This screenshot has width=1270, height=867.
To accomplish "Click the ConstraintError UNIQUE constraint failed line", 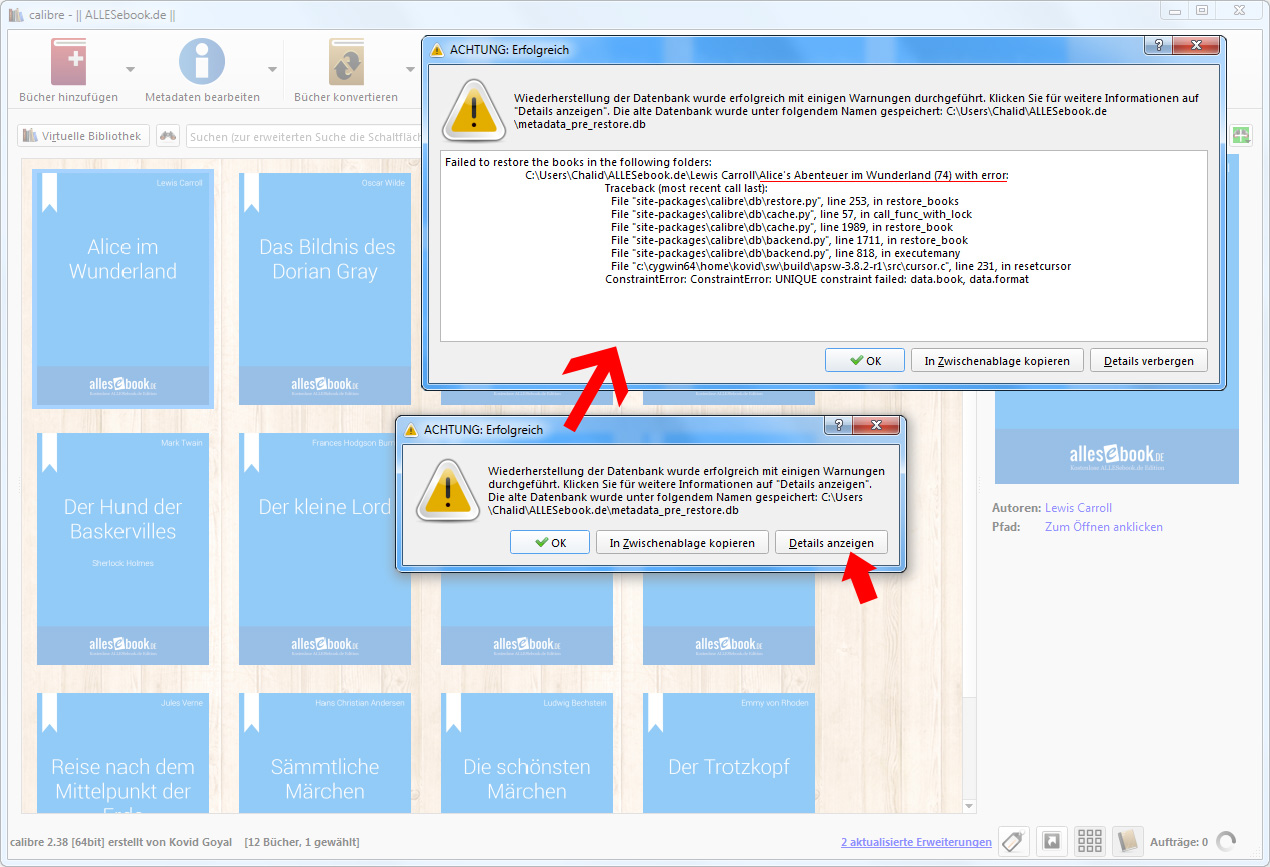I will coord(817,279).
